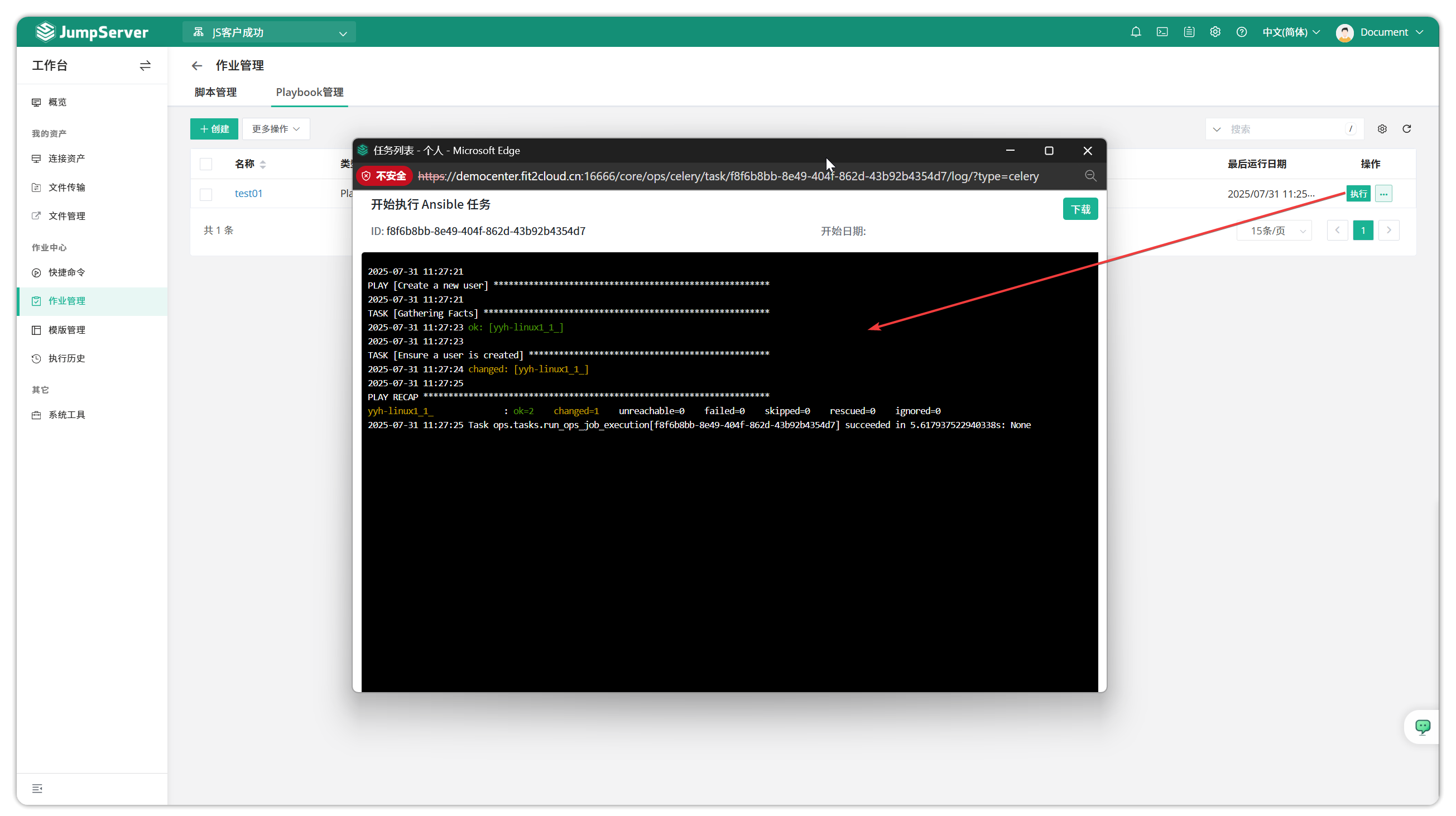
Task: Click the Edge address bar URL
Action: (728, 176)
